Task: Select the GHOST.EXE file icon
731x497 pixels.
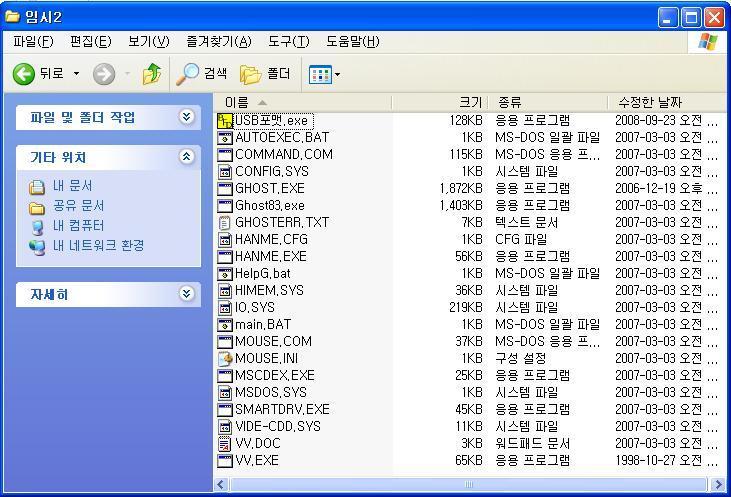Action: 225,188
